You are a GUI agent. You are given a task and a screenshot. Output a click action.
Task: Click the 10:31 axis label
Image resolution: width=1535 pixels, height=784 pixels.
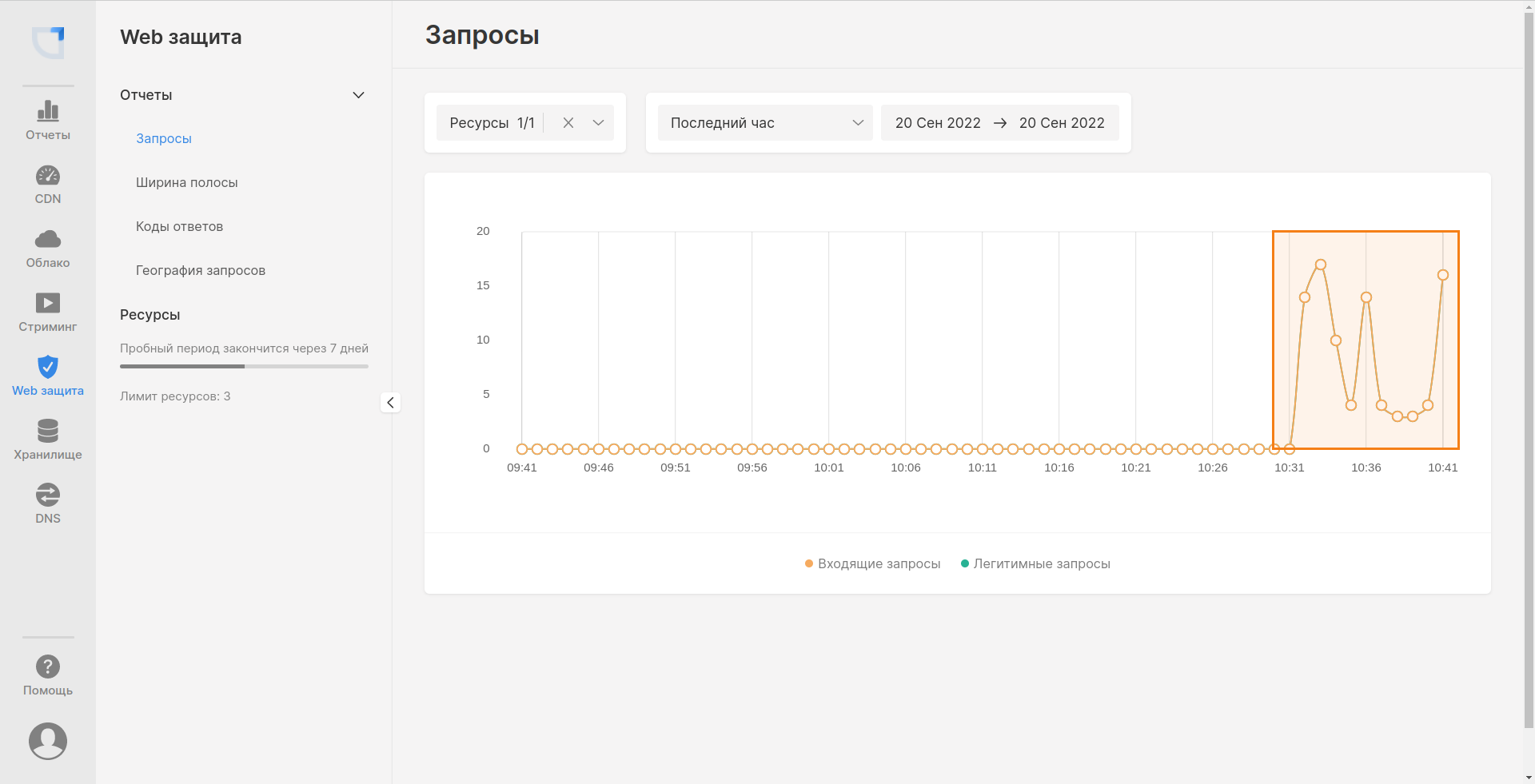click(1289, 468)
